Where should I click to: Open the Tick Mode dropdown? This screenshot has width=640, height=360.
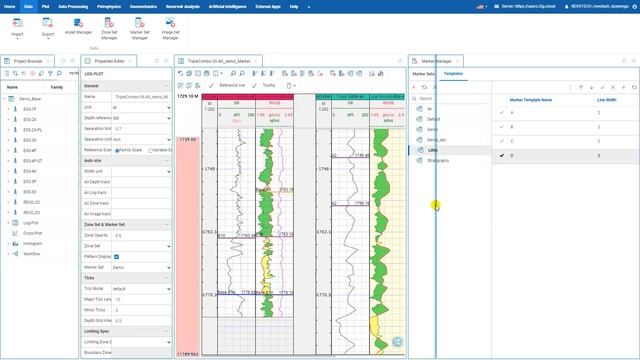[141, 289]
